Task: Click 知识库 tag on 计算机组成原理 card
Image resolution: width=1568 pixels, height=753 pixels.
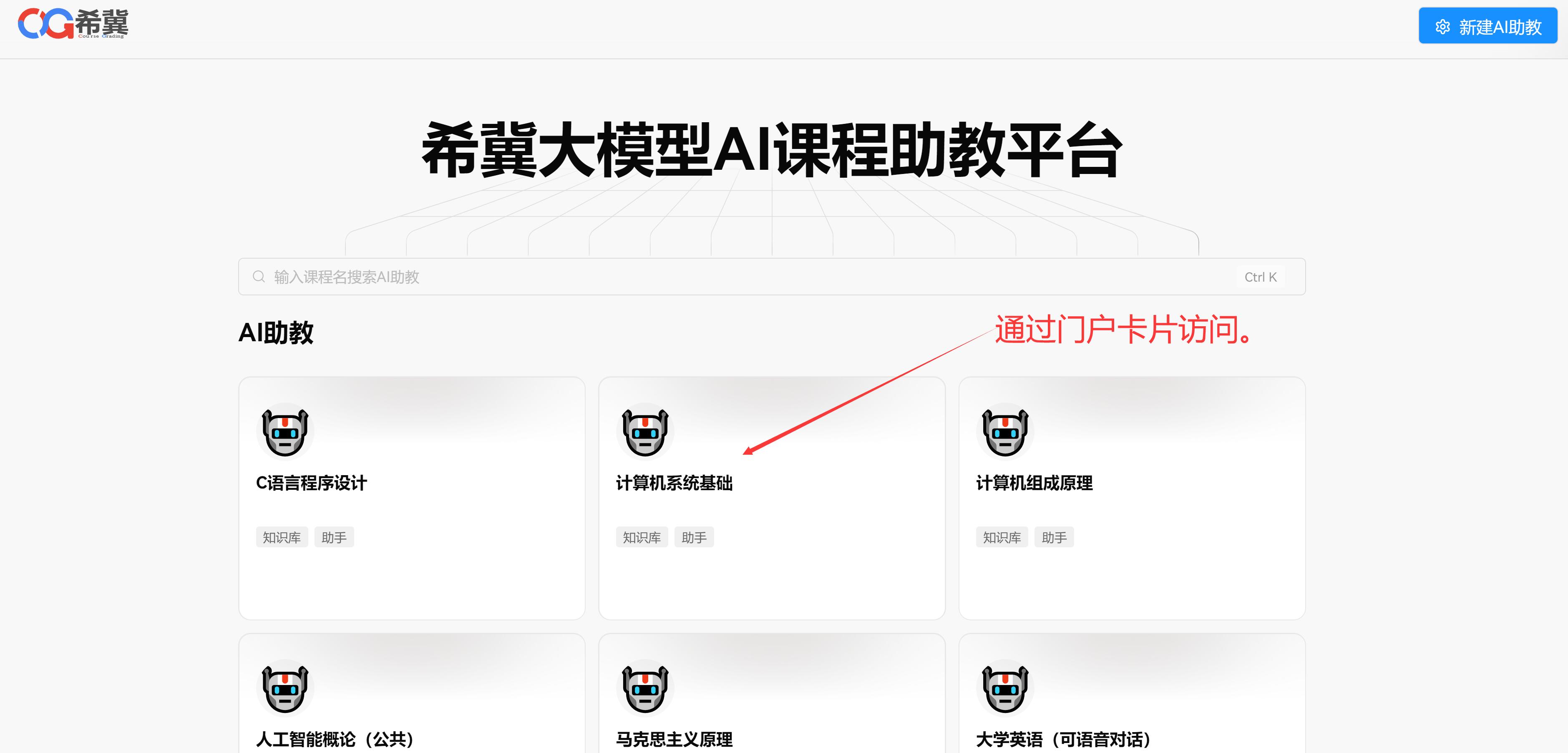Action: (1002, 537)
